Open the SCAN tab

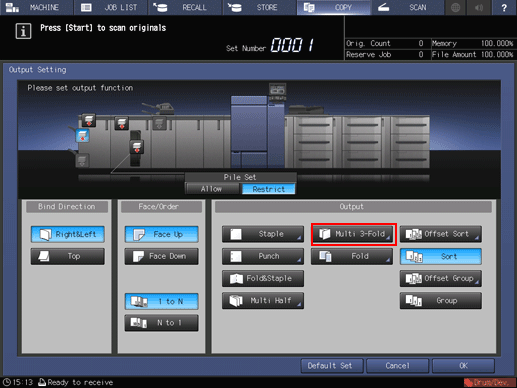coord(408,7)
